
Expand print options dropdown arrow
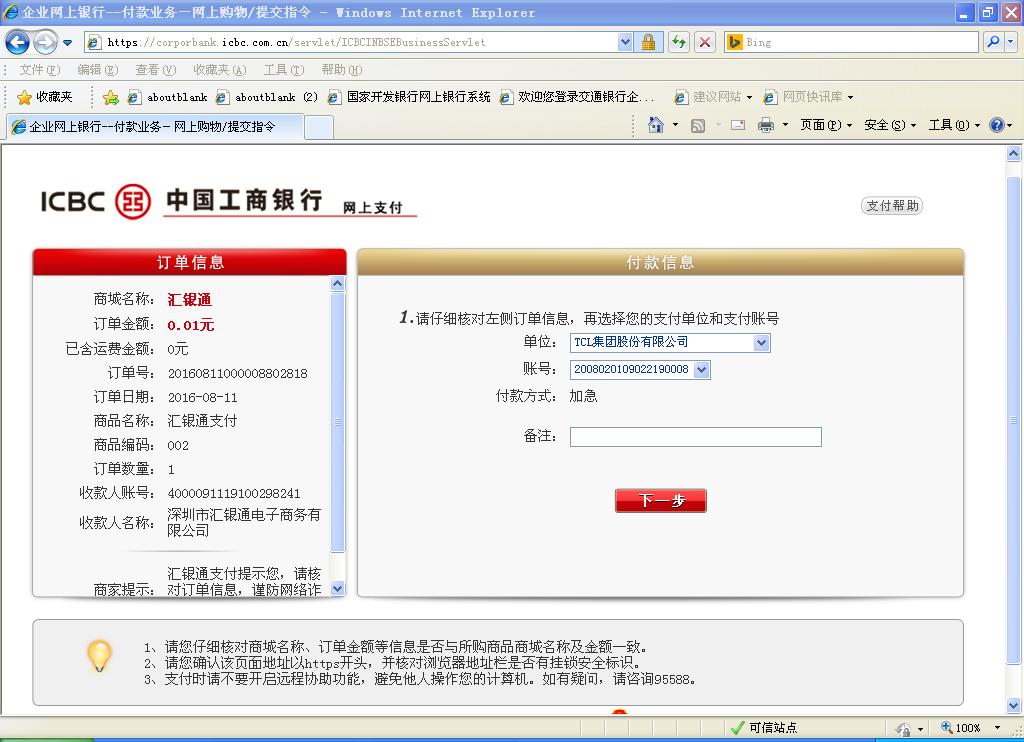785,125
